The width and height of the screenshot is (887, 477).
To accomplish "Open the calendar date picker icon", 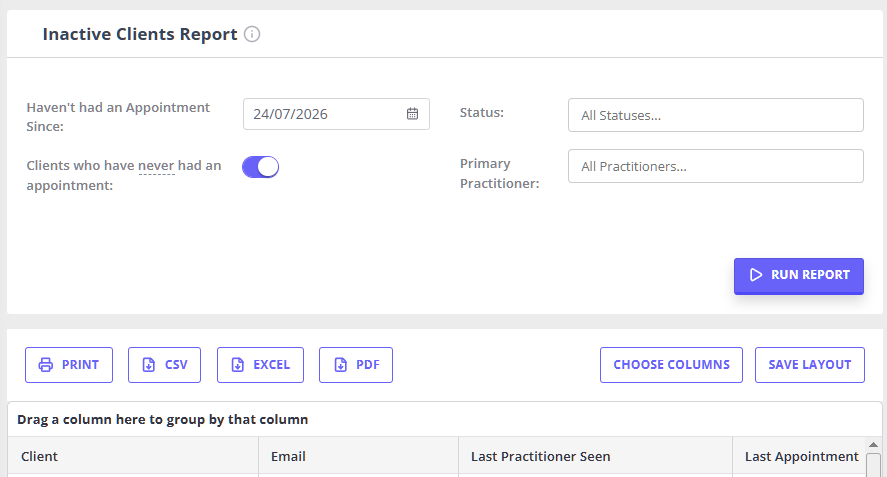I will (412, 114).
